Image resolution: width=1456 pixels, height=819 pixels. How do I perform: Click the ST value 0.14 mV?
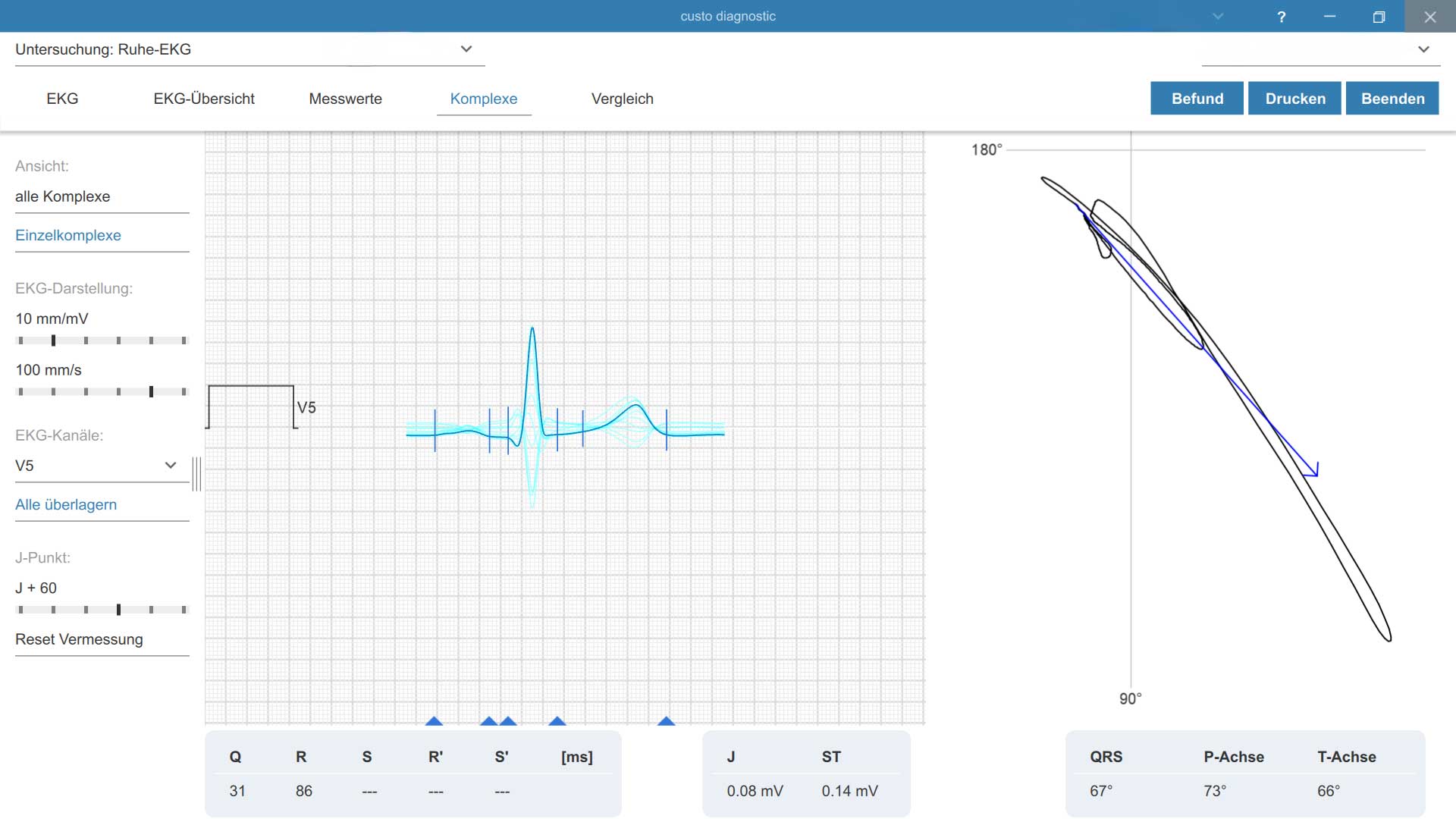(849, 791)
